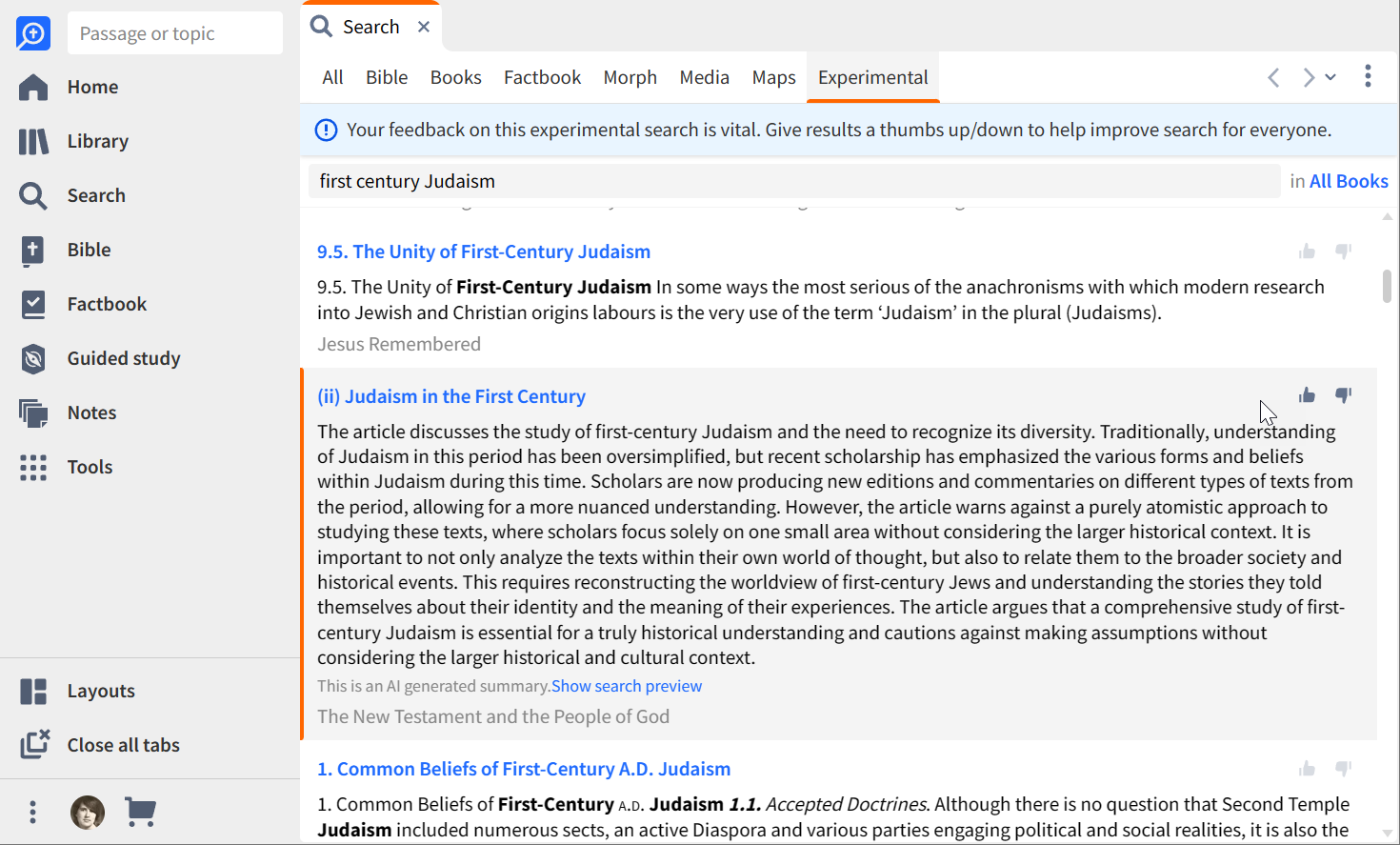Screen dimensions: 1400x845
Task: Click the Close all tabs label
Action: tap(124, 745)
